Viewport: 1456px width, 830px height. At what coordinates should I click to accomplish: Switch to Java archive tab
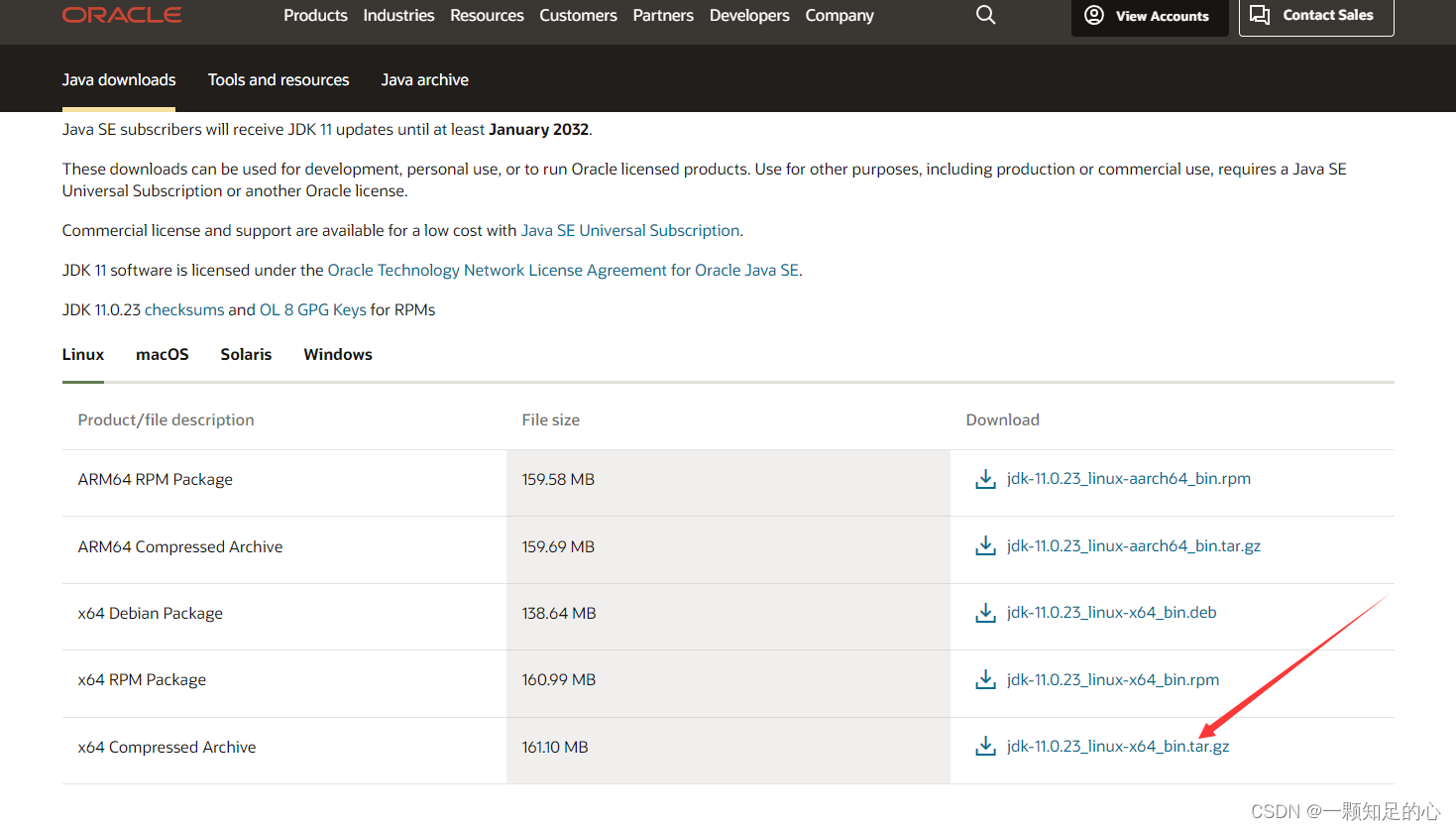[424, 79]
